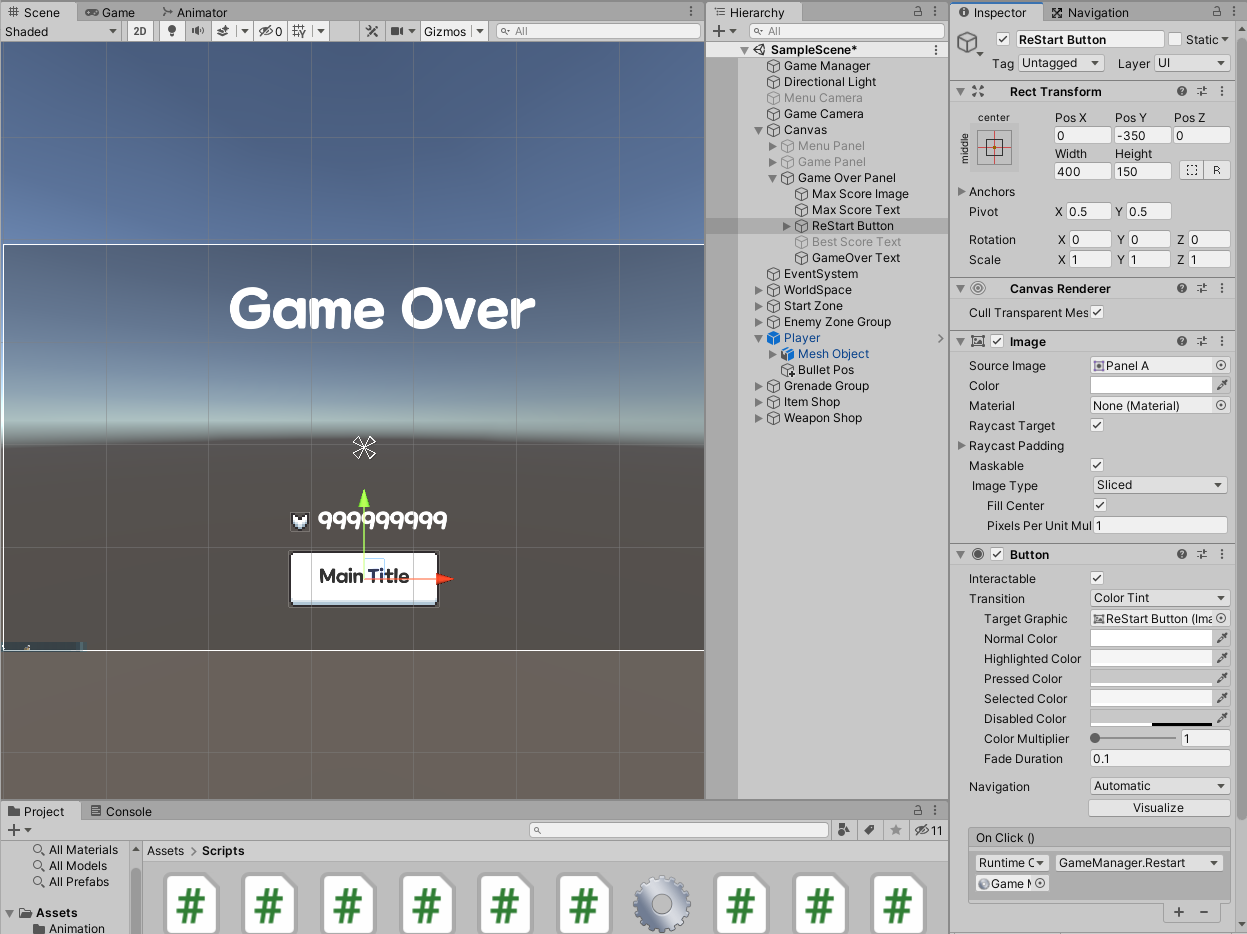
Task: Open Image Type Sliced dropdown
Action: pyautogui.click(x=1159, y=485)
